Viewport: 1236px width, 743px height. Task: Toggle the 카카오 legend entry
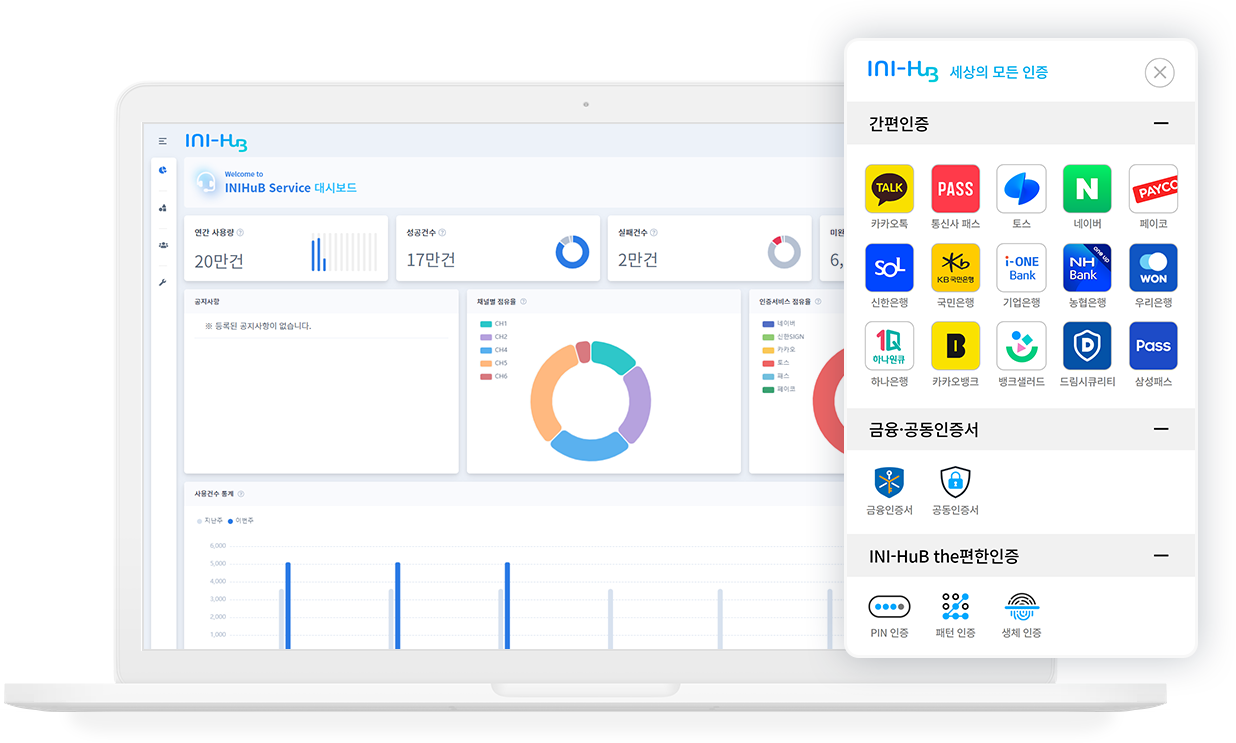(x=779, y=350)
